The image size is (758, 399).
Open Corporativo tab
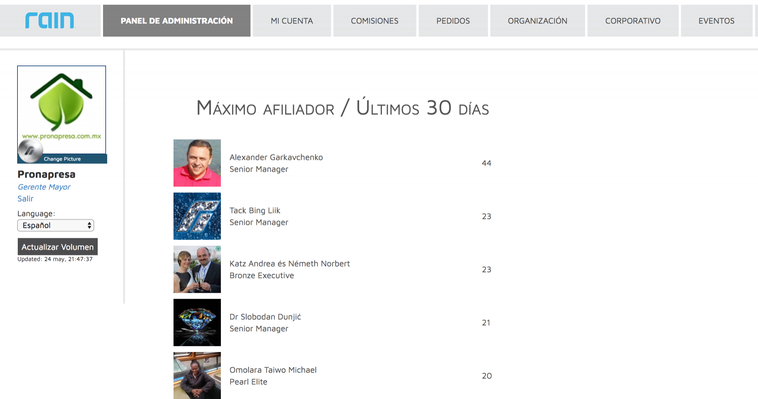tap(632, 21)
